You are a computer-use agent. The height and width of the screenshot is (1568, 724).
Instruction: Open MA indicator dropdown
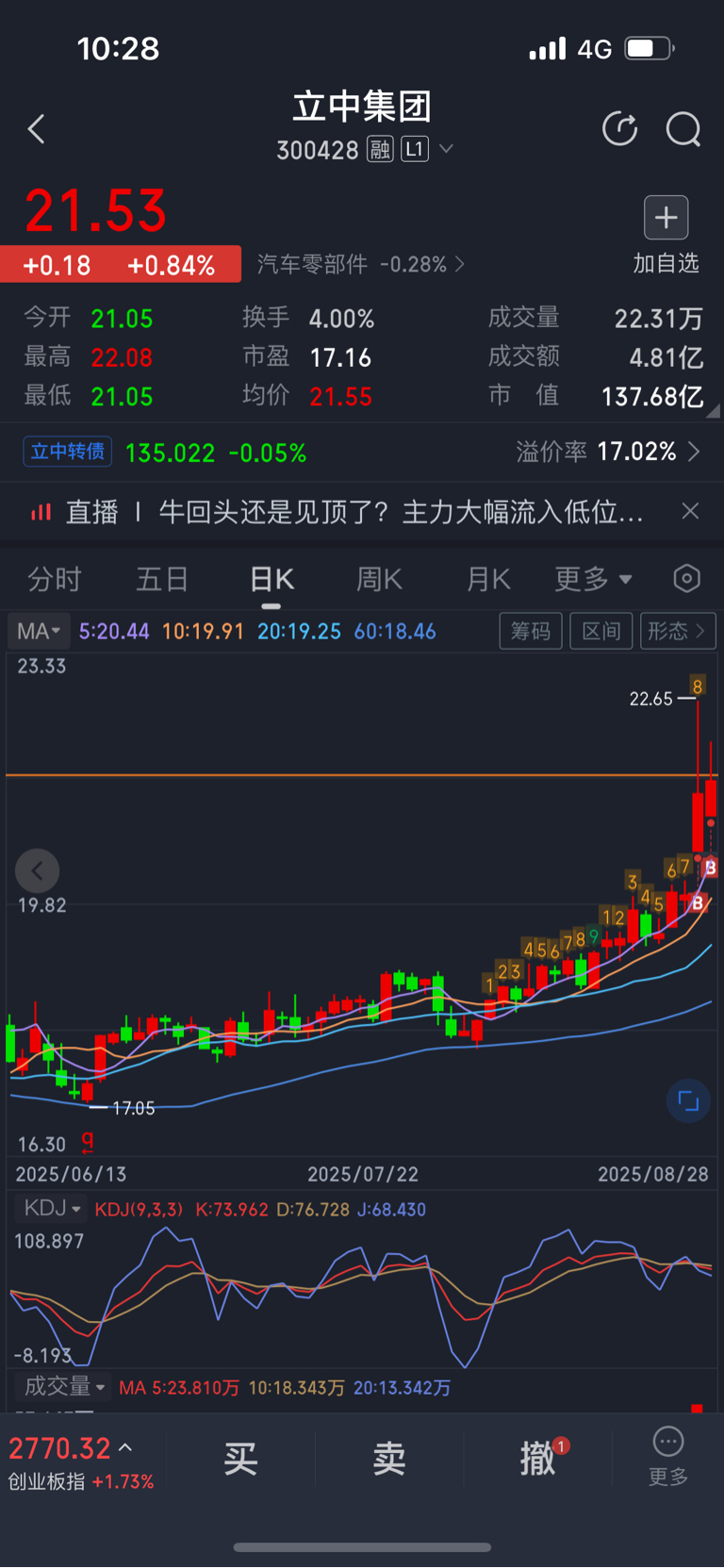[39, 631]
